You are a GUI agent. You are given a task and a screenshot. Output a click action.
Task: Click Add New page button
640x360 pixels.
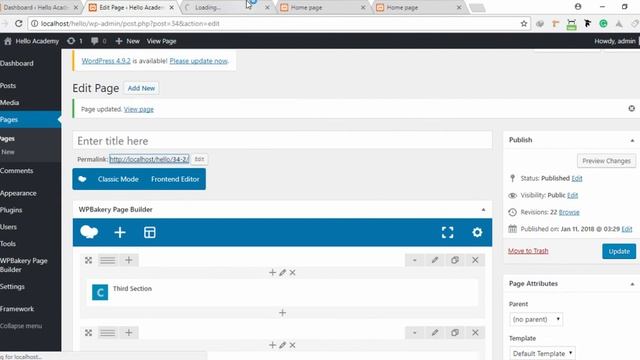point(141,88)
